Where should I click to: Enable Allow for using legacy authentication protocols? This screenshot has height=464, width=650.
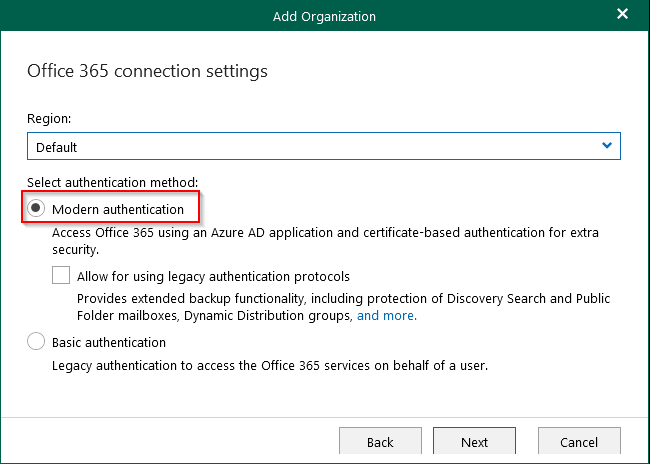pos(61,275)
